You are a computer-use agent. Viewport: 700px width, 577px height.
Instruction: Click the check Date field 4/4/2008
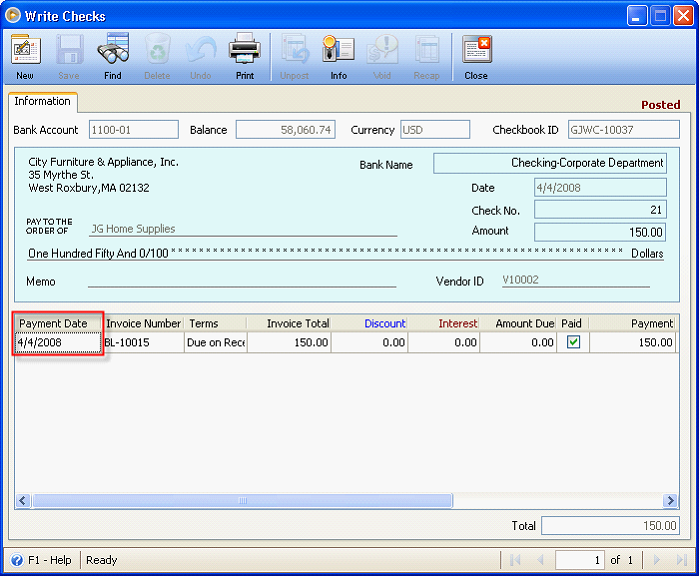(600, 188)
